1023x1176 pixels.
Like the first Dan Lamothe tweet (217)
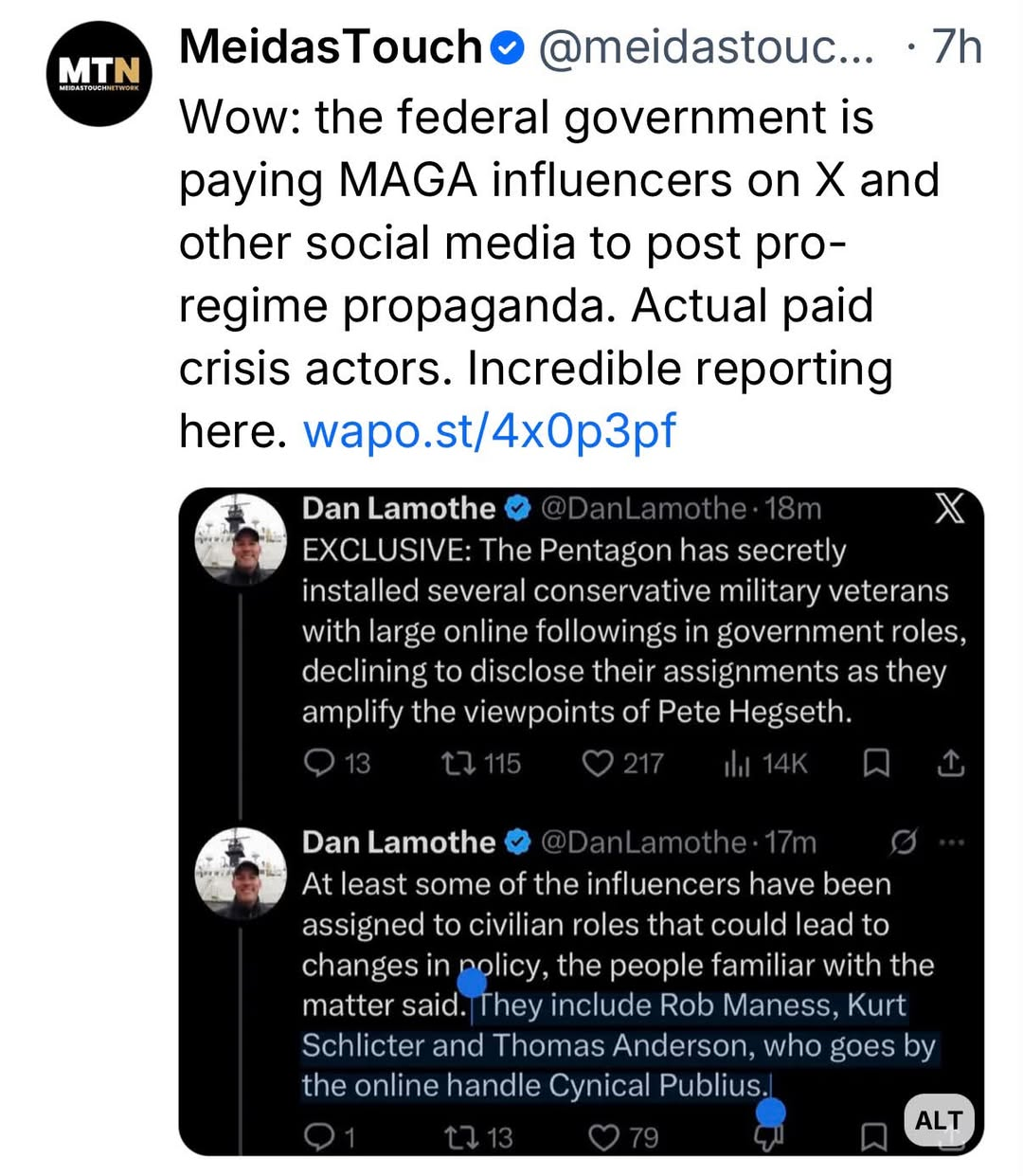click(x=598, y=763)
